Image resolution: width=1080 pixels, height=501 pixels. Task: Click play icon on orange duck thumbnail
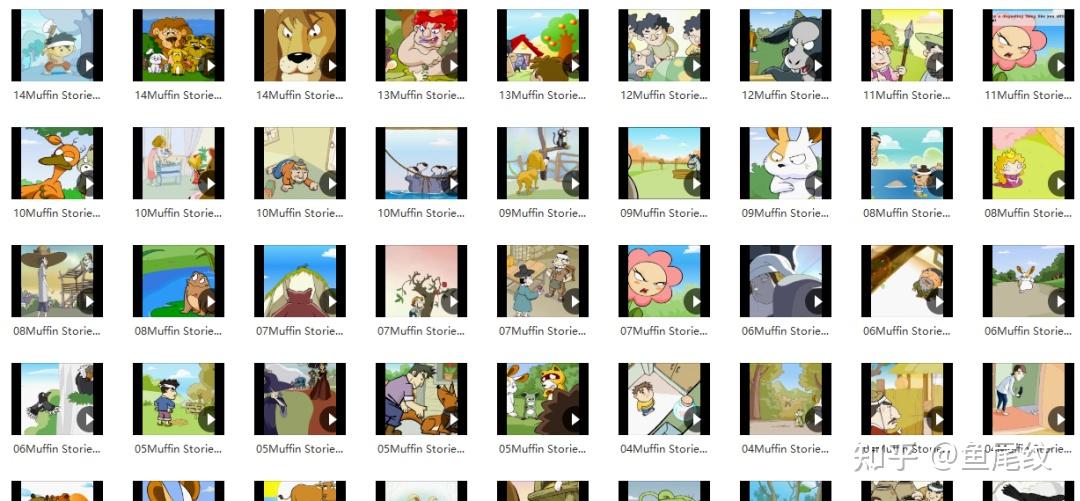[x=88, y=183]
